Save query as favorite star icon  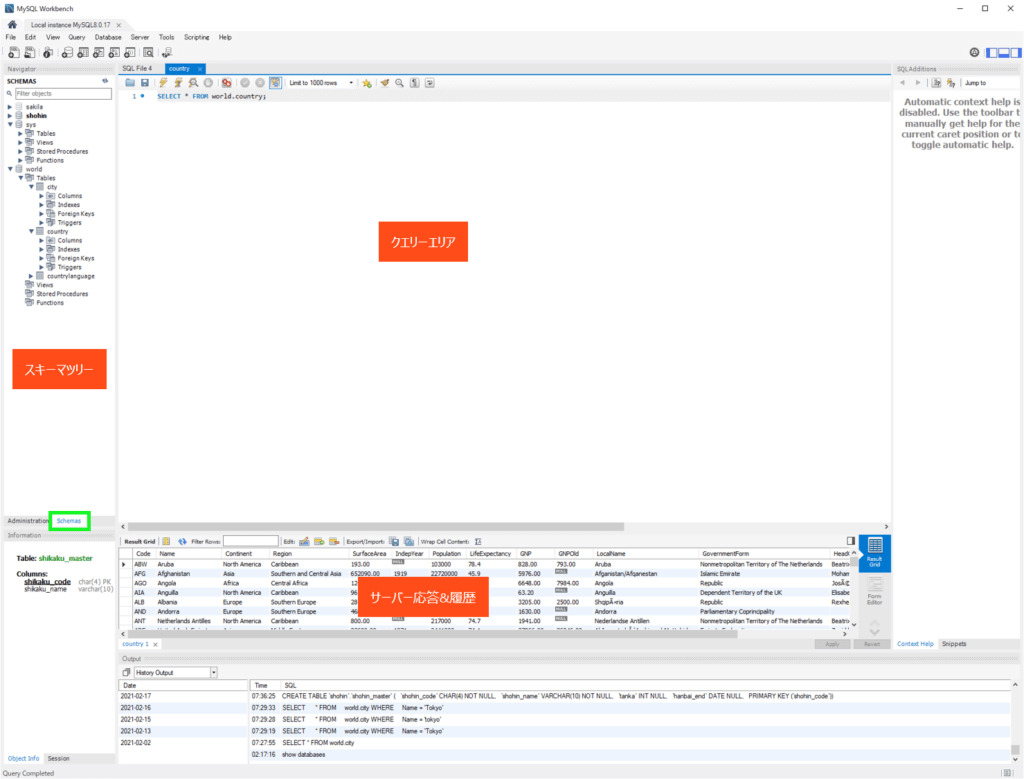(367, 83)
